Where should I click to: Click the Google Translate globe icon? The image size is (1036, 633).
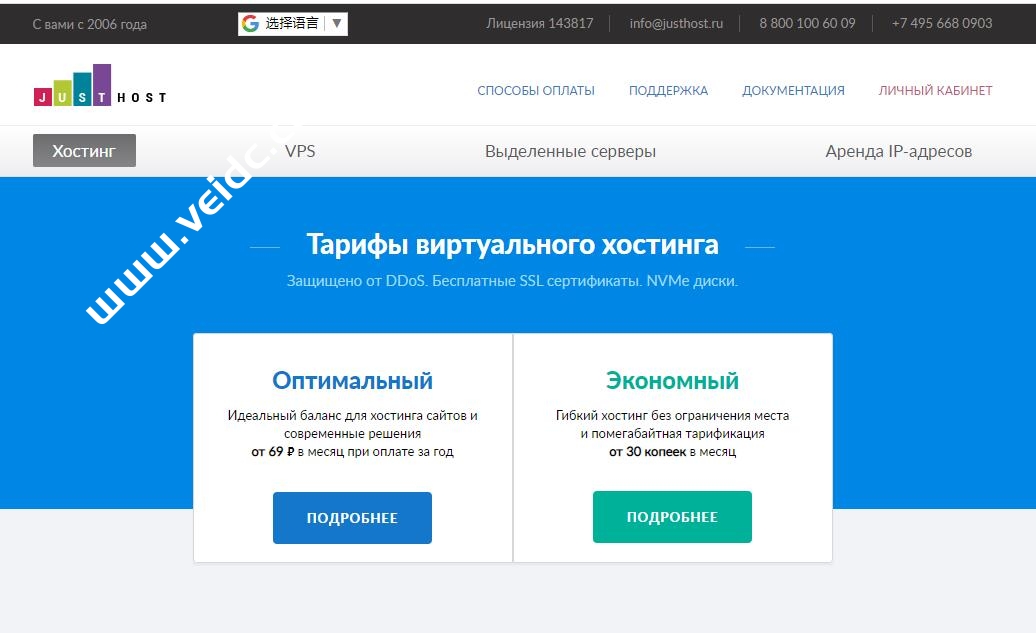[x=251, y=23]
